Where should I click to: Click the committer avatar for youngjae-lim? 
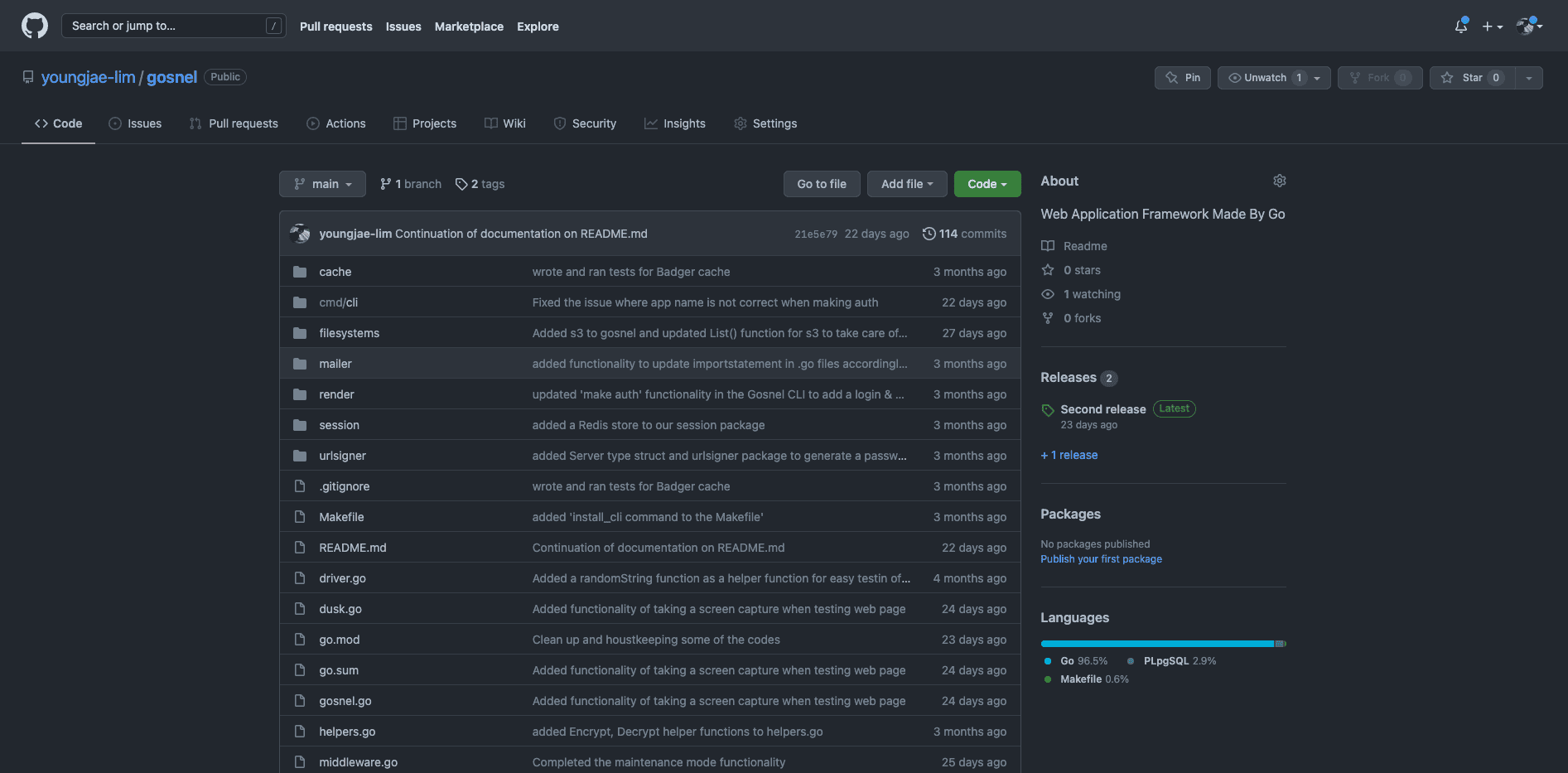[300, 234]
